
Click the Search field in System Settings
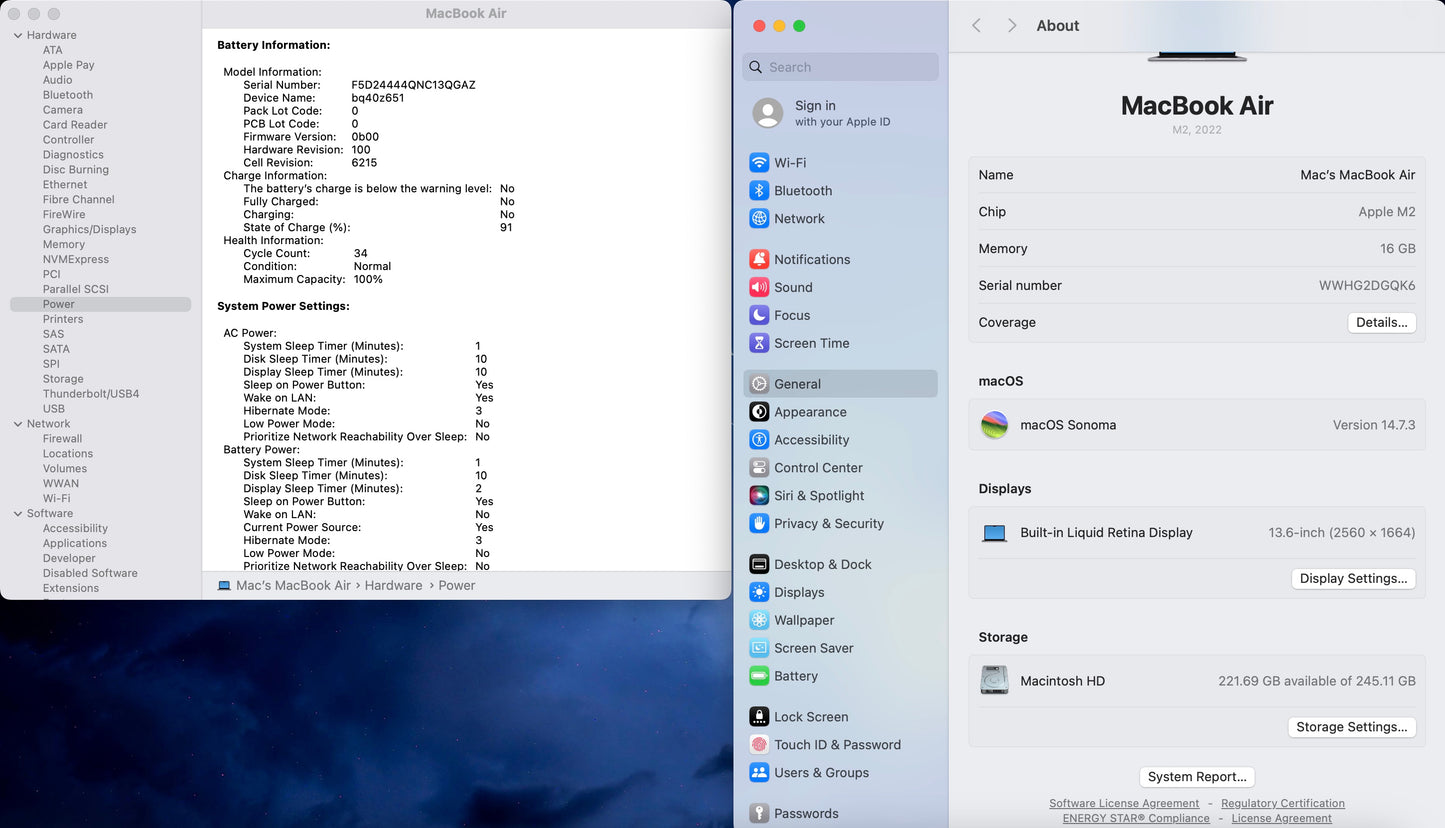click(841, 67)
